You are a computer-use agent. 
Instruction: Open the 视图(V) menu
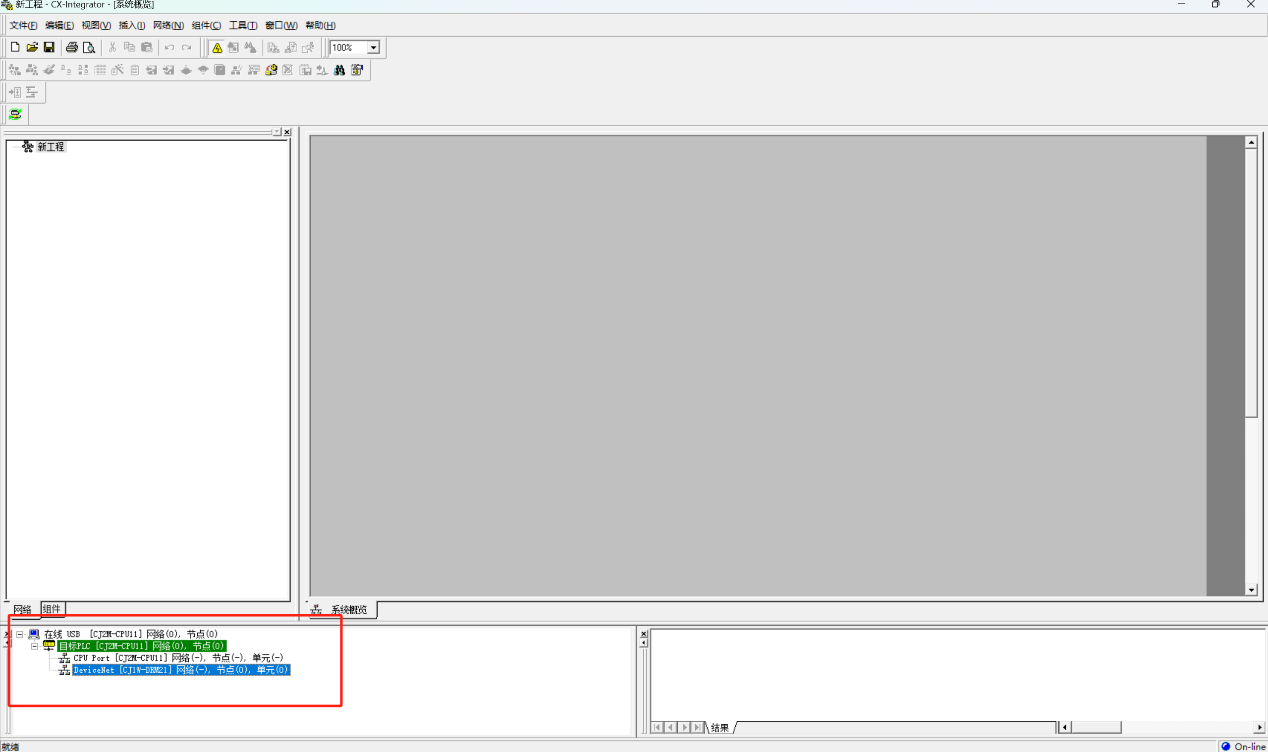(96, 25)
